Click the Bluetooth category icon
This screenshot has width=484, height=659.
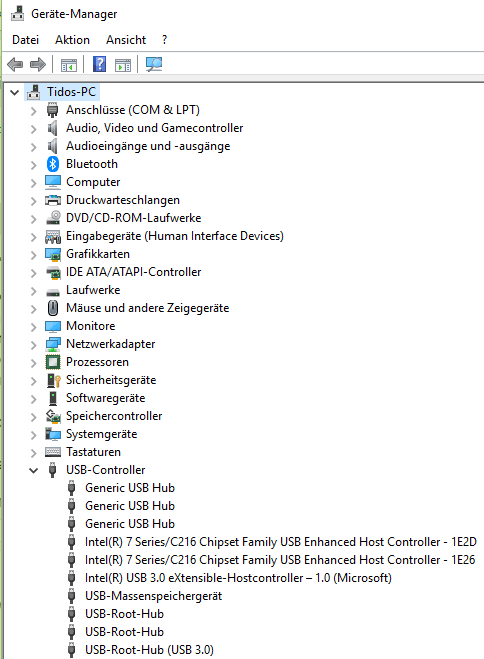click(53, 164)
